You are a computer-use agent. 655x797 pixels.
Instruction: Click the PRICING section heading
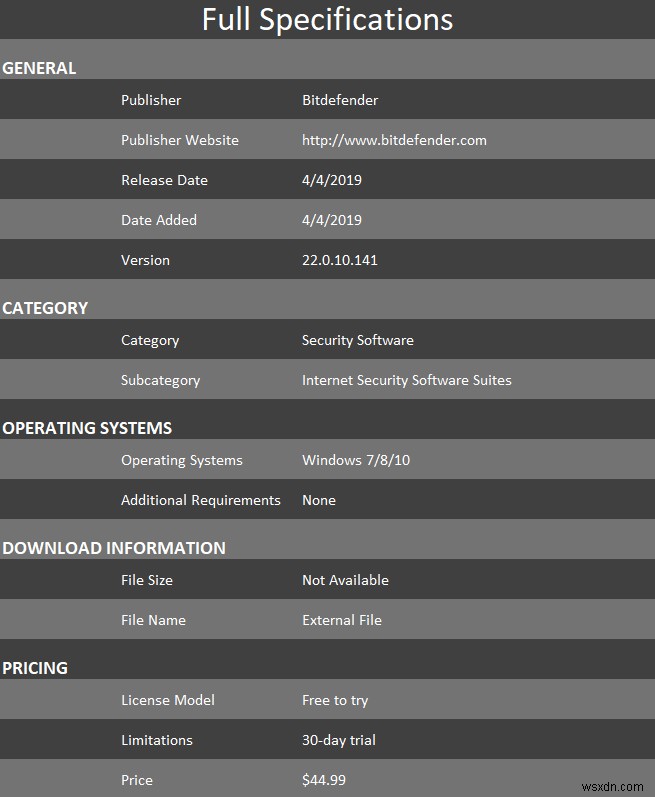pyautogui.click(x=35, y=668)
